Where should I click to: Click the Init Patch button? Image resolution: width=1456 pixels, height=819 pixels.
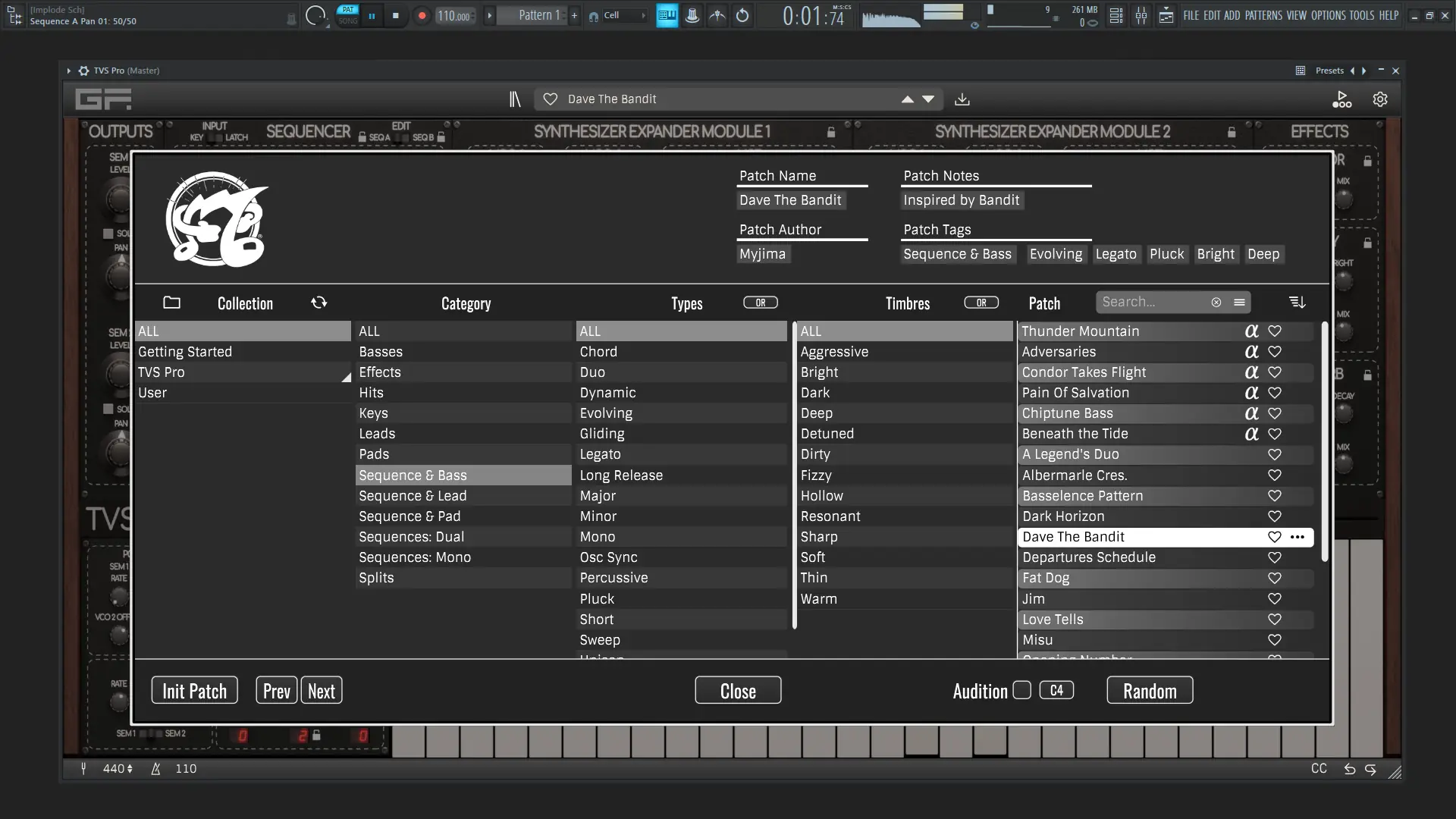(x=194, y=690)
